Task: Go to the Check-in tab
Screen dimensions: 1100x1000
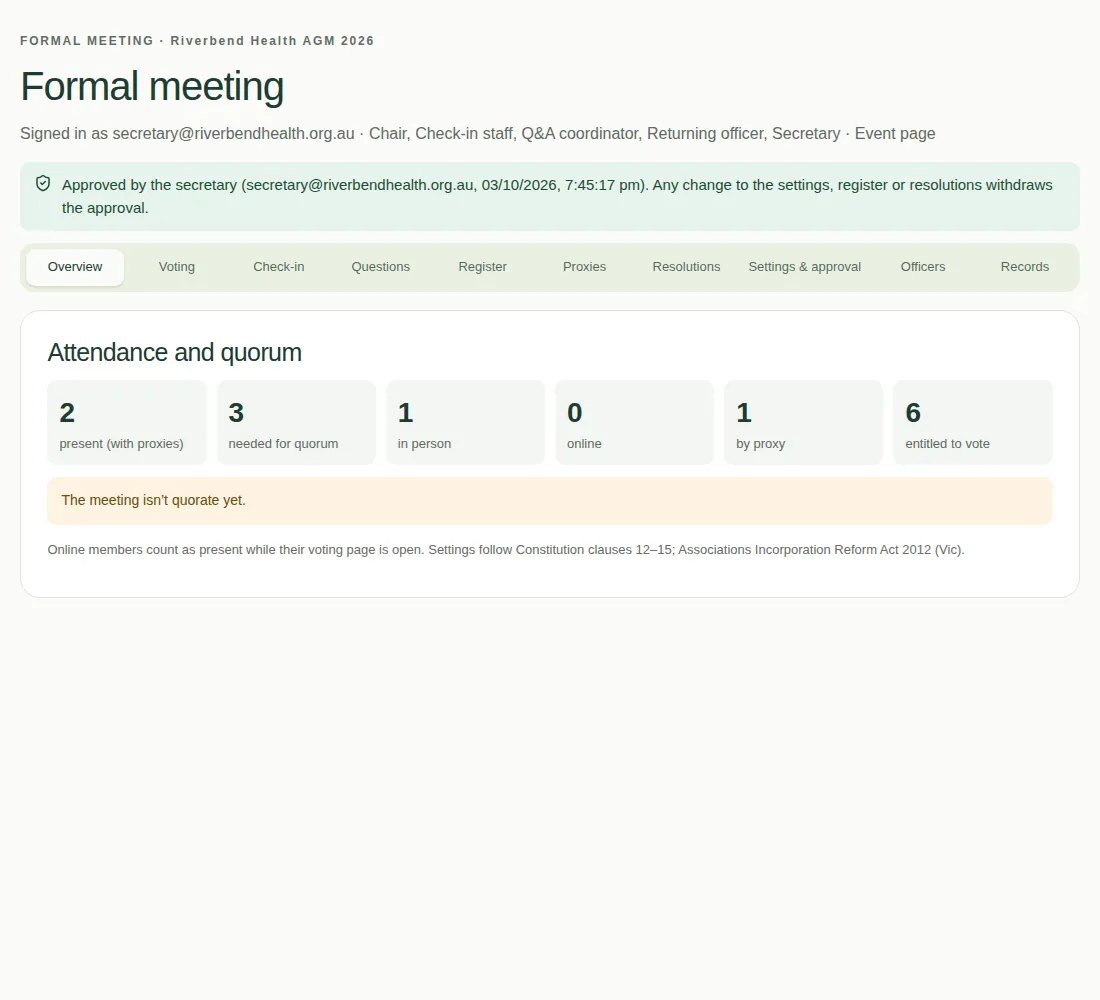Action: point(279,267)
